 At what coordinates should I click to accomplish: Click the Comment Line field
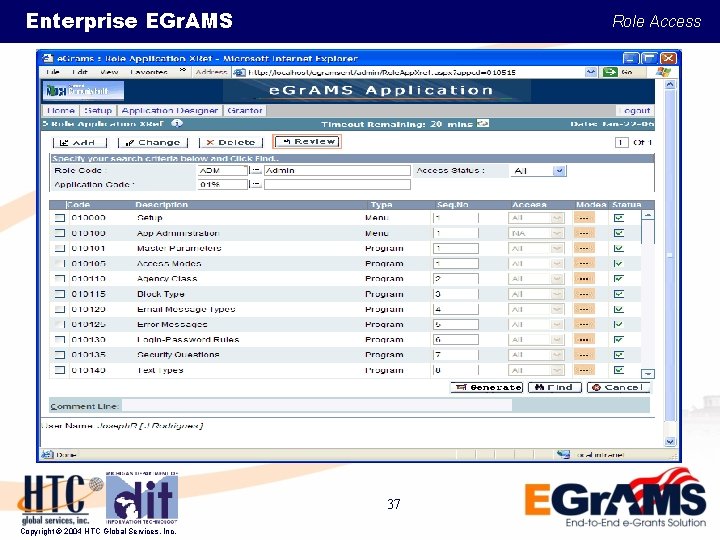point(317,405)
